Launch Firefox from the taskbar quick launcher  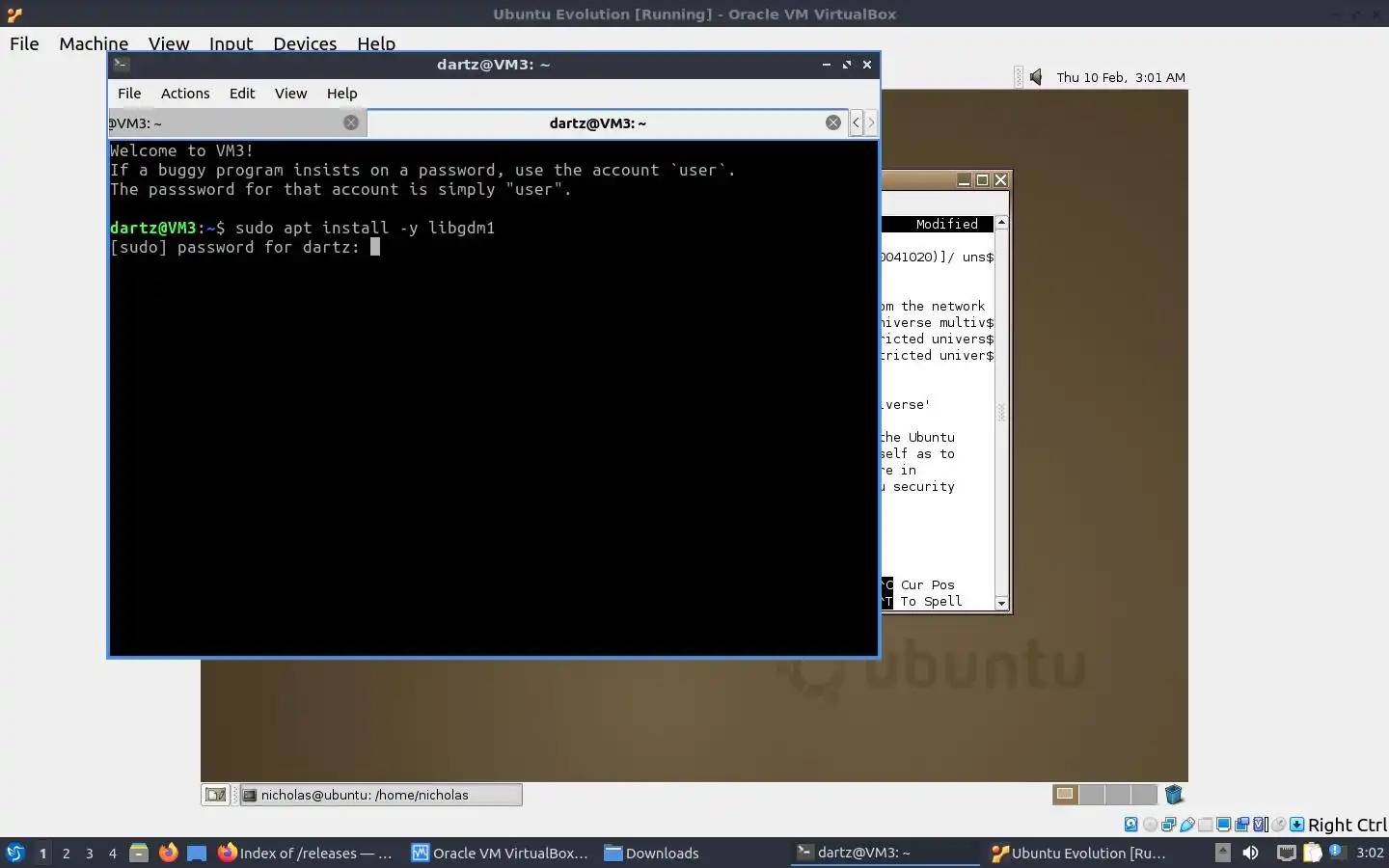[x=168, y=853]
